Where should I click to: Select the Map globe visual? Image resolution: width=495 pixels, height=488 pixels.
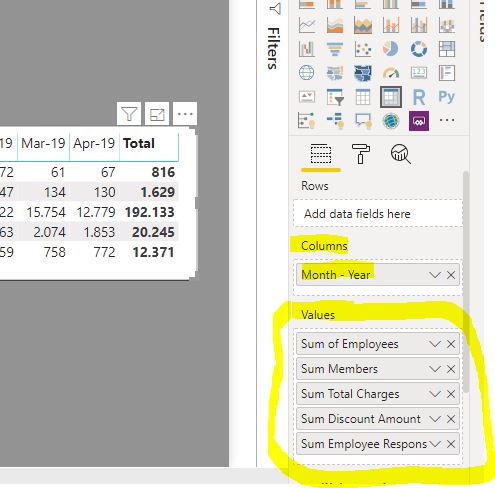click(307, 73)
